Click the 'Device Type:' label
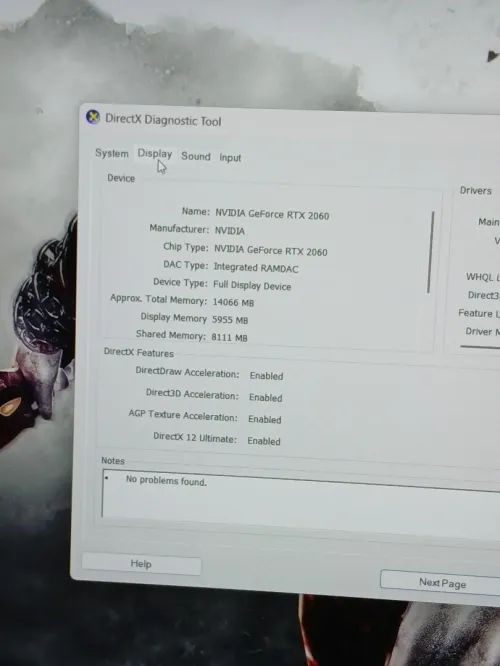This screenshot has height=666, width=500. coord(181,282)
